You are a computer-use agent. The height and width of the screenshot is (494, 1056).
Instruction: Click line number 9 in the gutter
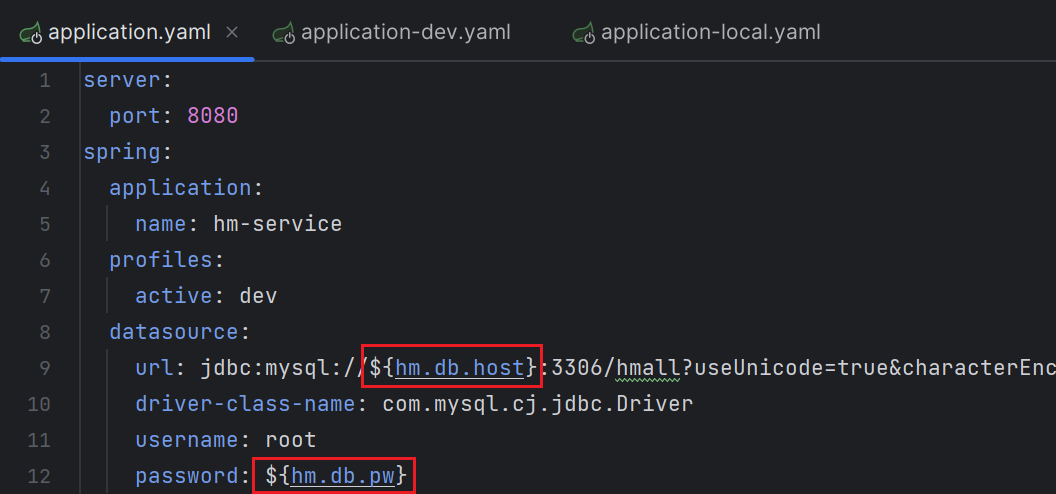[45, 368]
